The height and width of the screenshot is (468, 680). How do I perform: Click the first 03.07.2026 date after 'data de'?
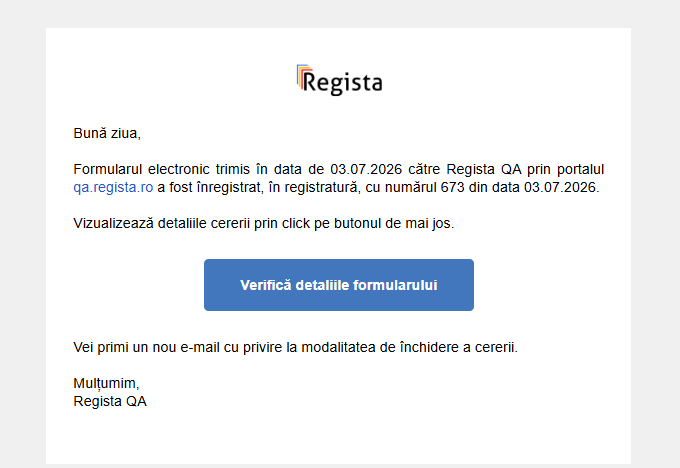(366, 169)
